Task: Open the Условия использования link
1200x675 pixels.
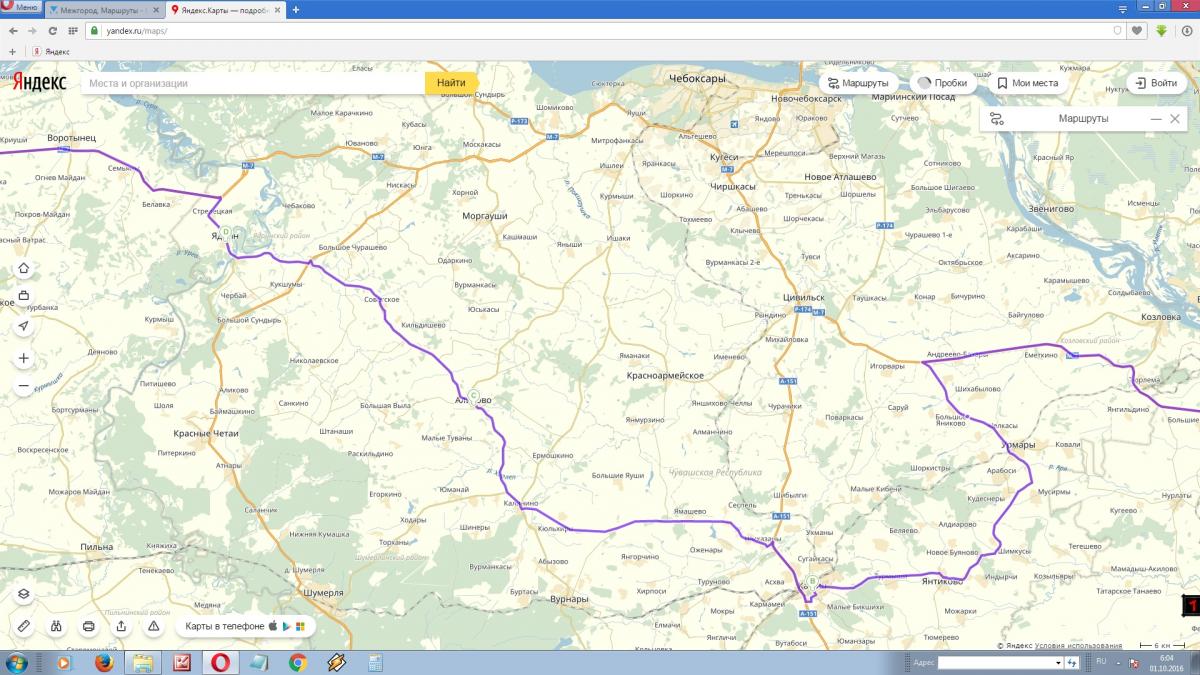Action: [1078, 645]
